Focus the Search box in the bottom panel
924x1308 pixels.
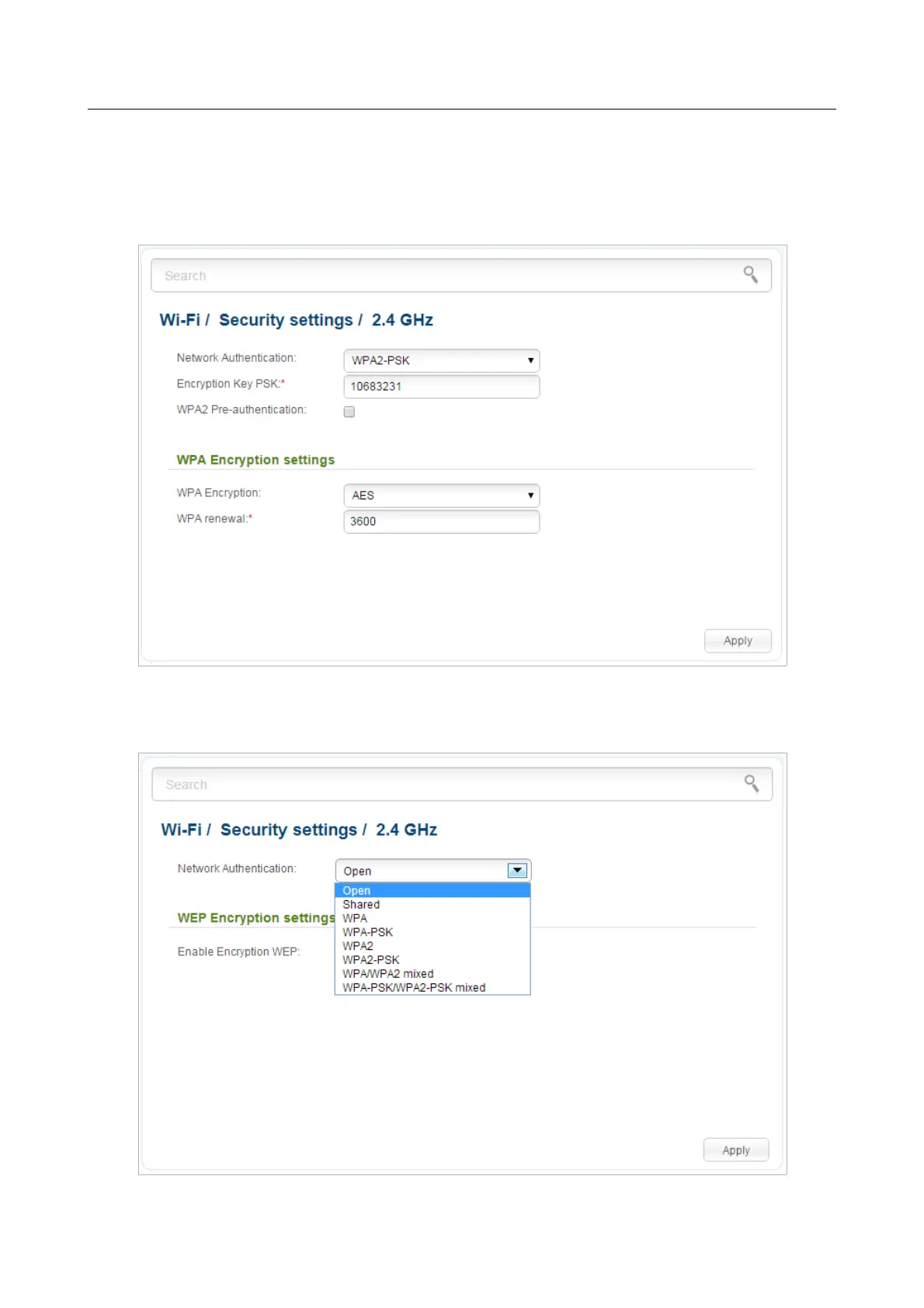click(x=443, y=784)
